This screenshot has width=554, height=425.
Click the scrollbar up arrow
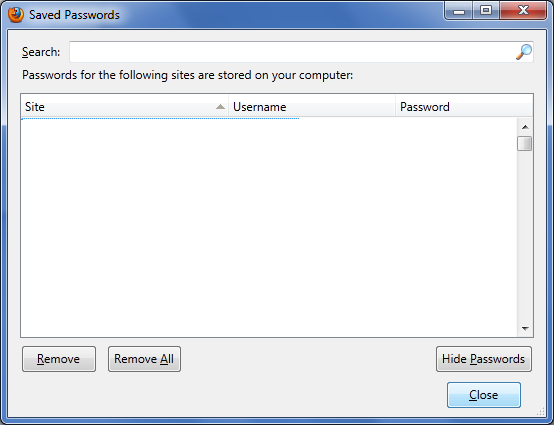[x=525, y=127]
